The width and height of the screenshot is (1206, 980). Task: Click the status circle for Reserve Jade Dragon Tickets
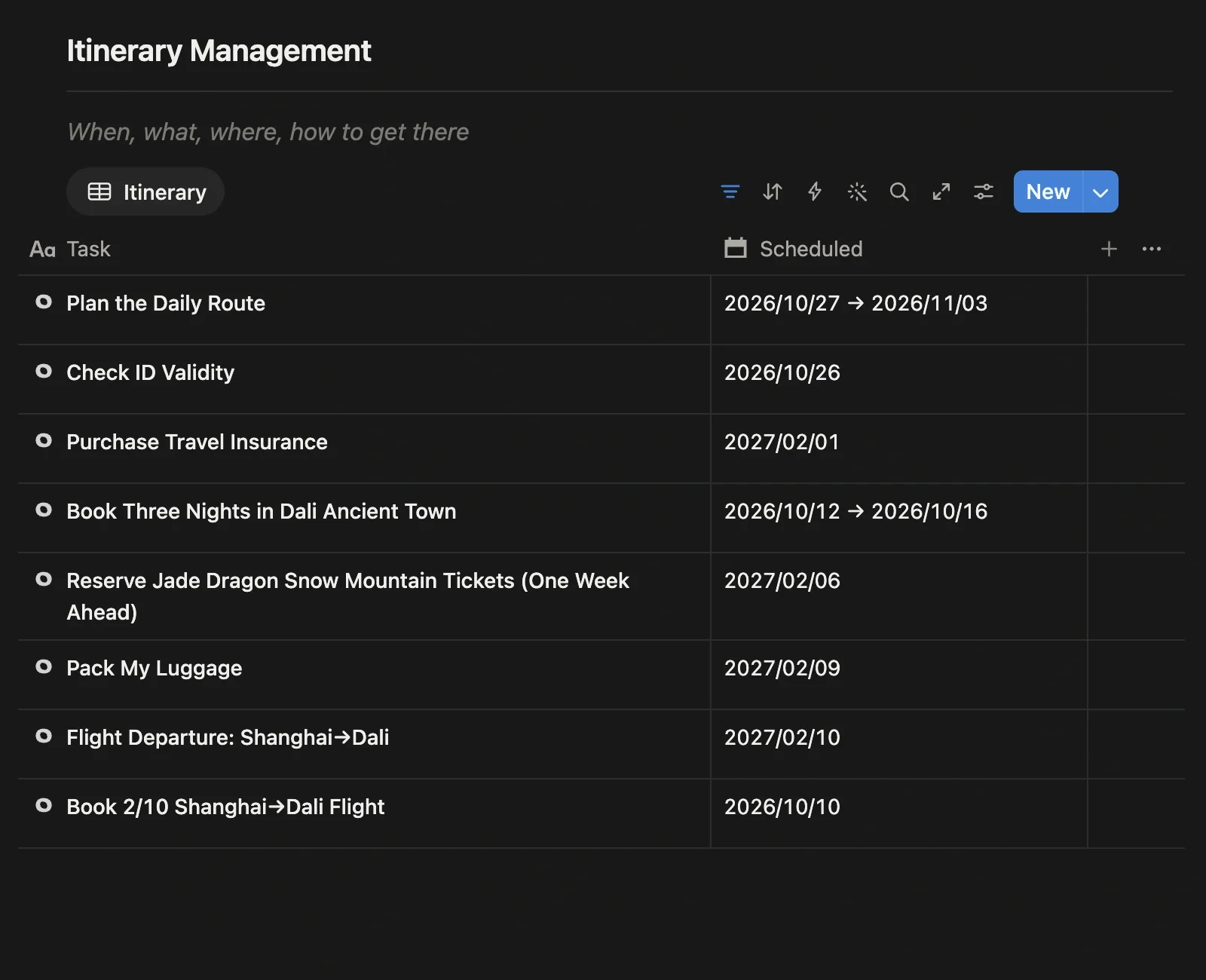[x=44, y=580]
